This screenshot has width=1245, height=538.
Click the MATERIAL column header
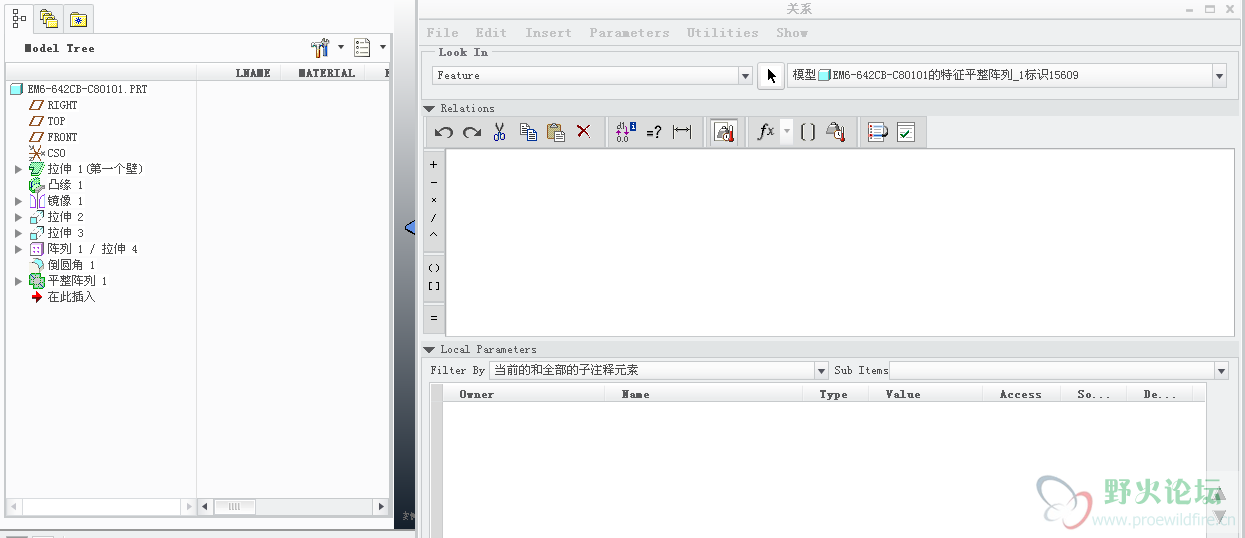pos(327,73)
